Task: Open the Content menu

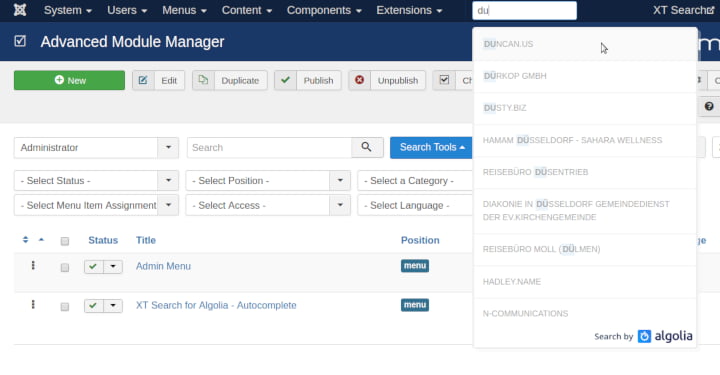Action: click(247, 10)
